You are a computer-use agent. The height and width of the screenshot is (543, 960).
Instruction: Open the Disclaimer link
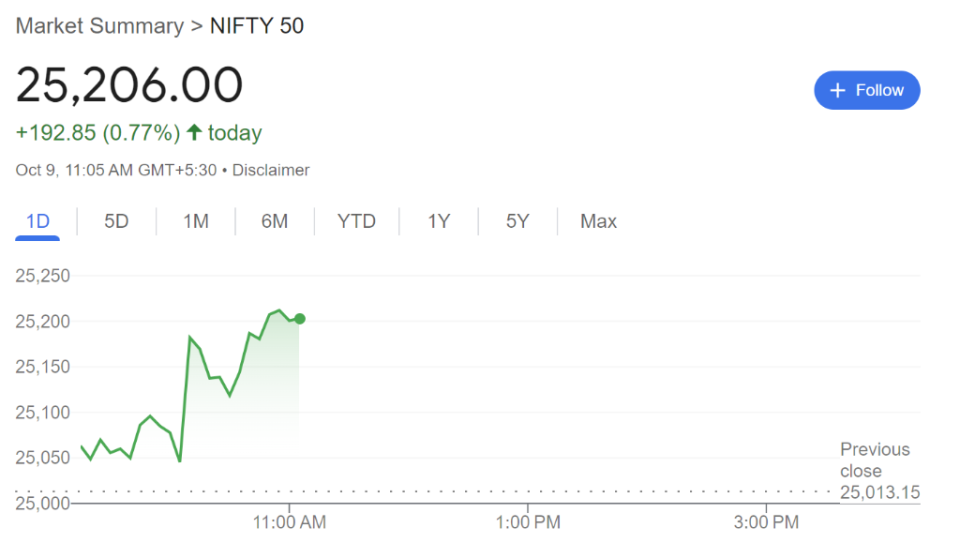pos(271,170)
